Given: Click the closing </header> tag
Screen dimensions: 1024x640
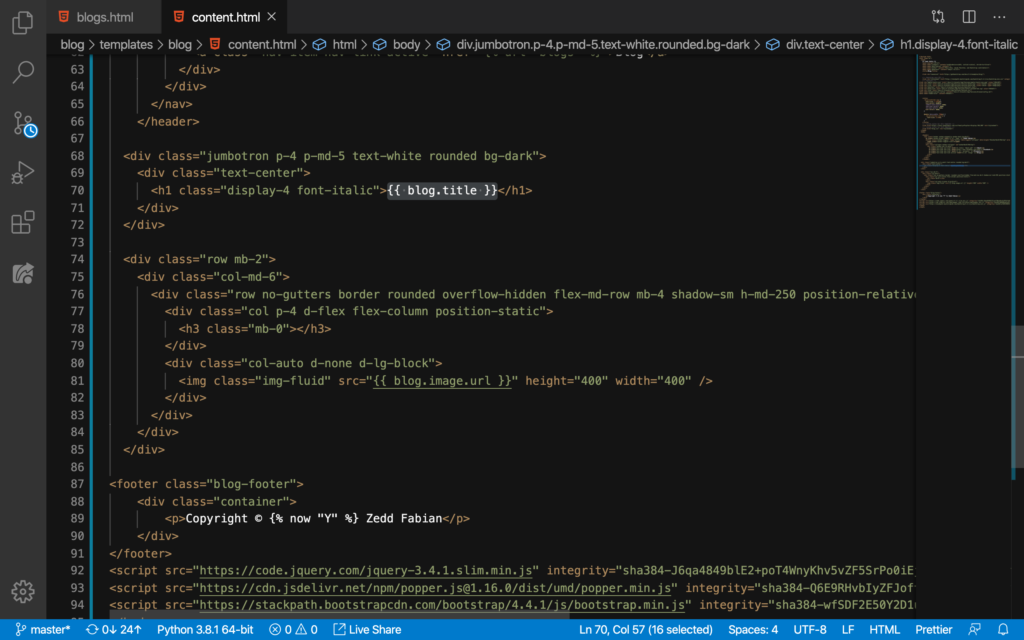Looking at the screenshot, I should coord(168,121).
